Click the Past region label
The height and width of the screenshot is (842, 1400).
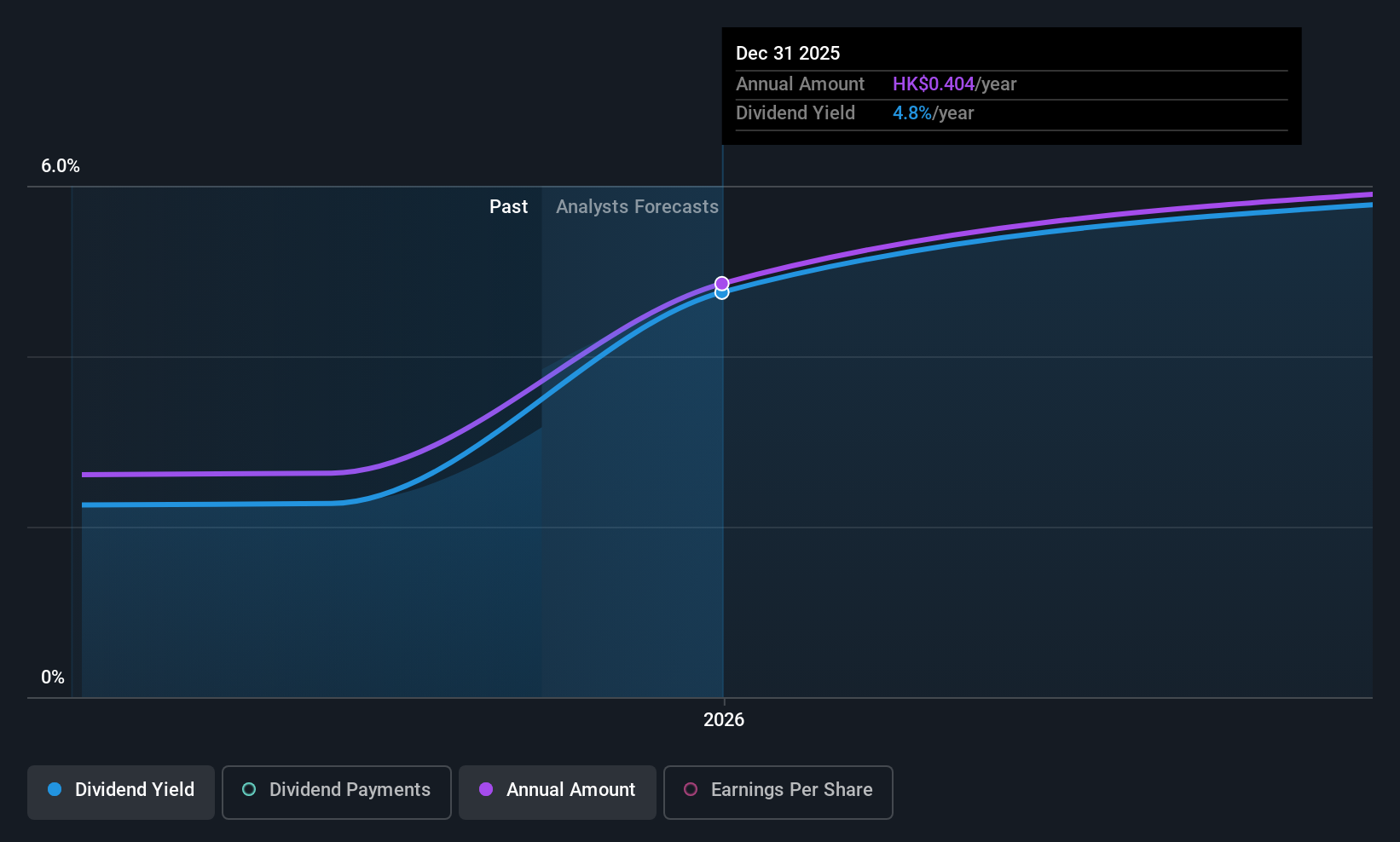508,207
